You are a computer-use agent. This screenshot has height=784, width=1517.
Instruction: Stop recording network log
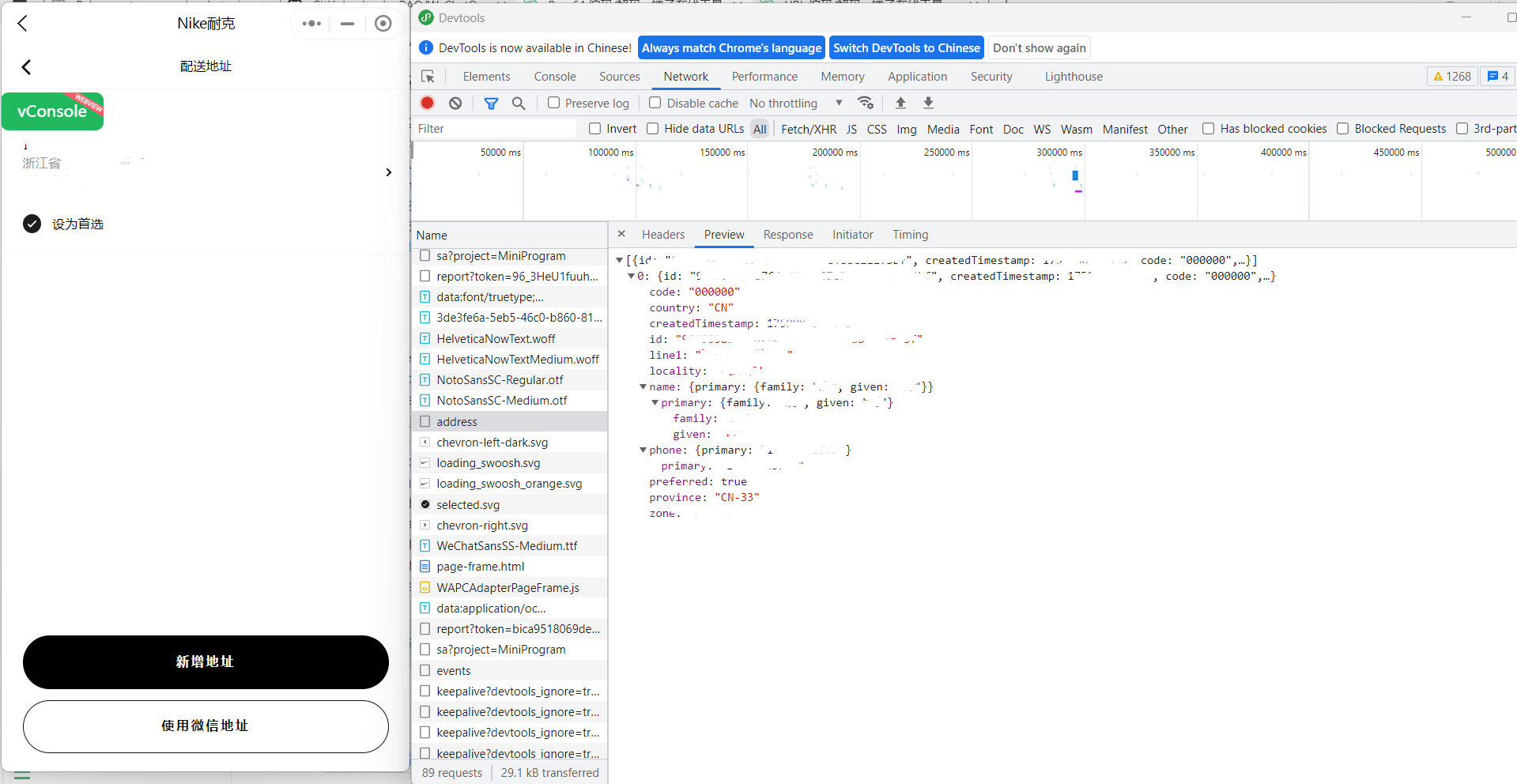point(427,103)
